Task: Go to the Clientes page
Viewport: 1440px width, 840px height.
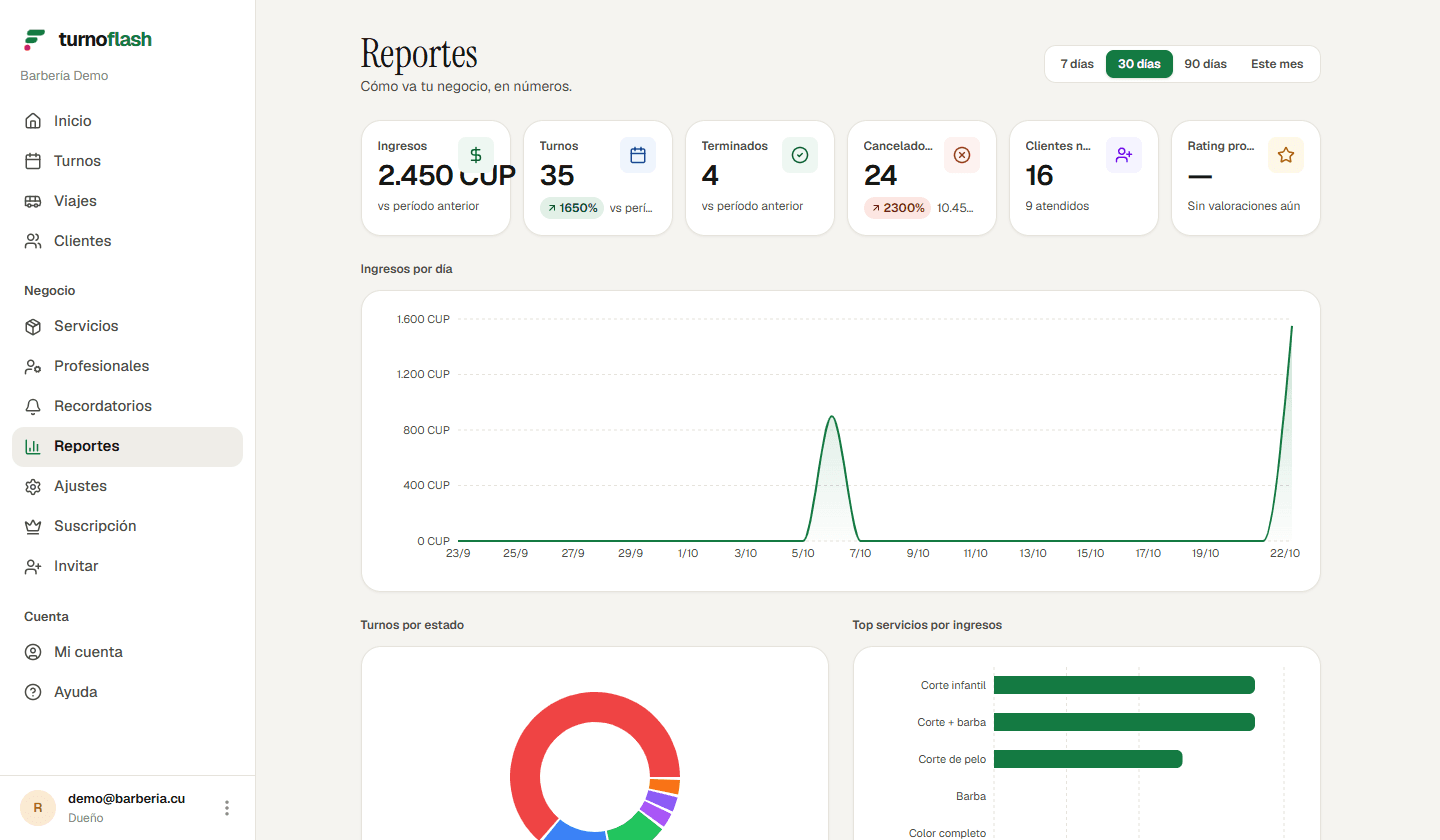Action: 127,241
